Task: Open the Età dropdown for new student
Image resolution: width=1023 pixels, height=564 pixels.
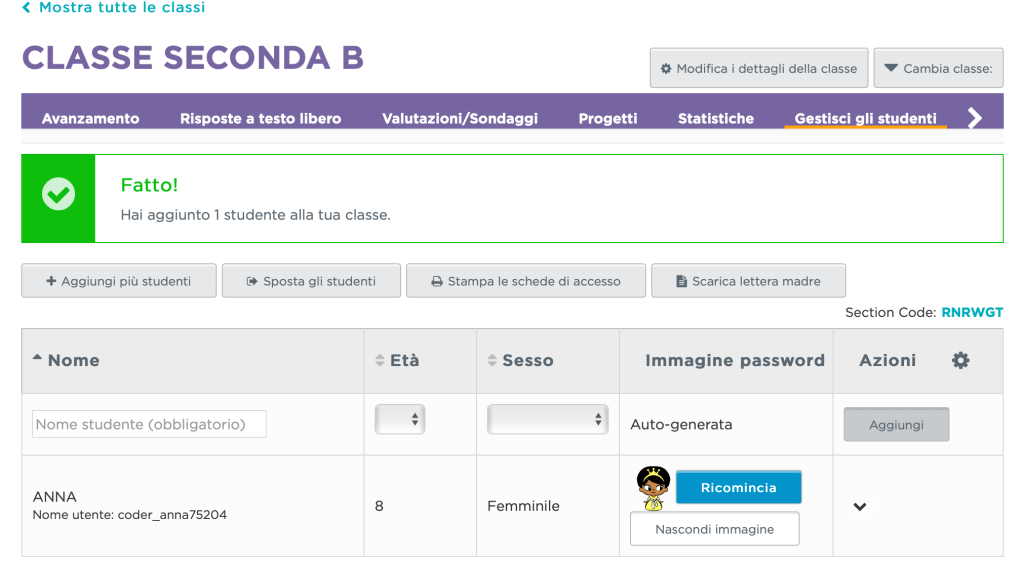Action: pos(400,420)
